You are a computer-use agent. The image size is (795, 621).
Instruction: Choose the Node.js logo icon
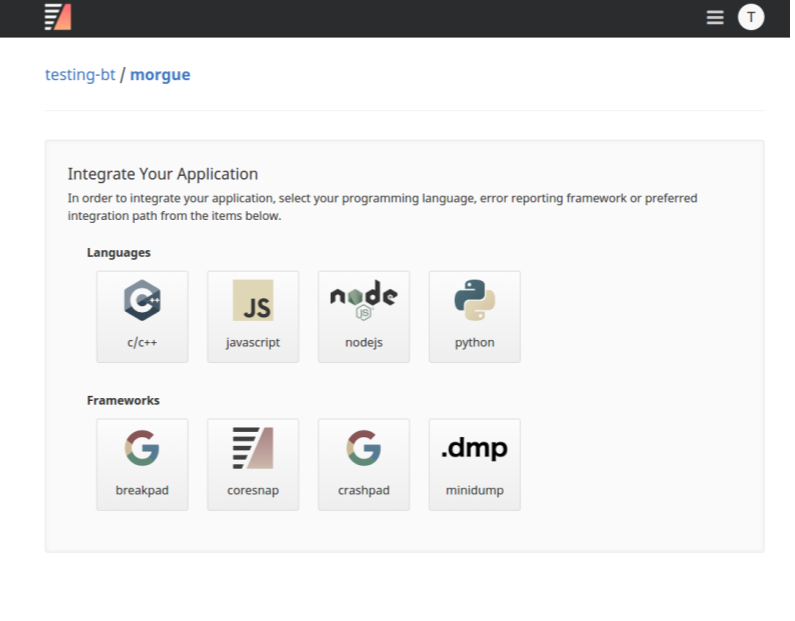pyautogui.click(x=364, y=300)
